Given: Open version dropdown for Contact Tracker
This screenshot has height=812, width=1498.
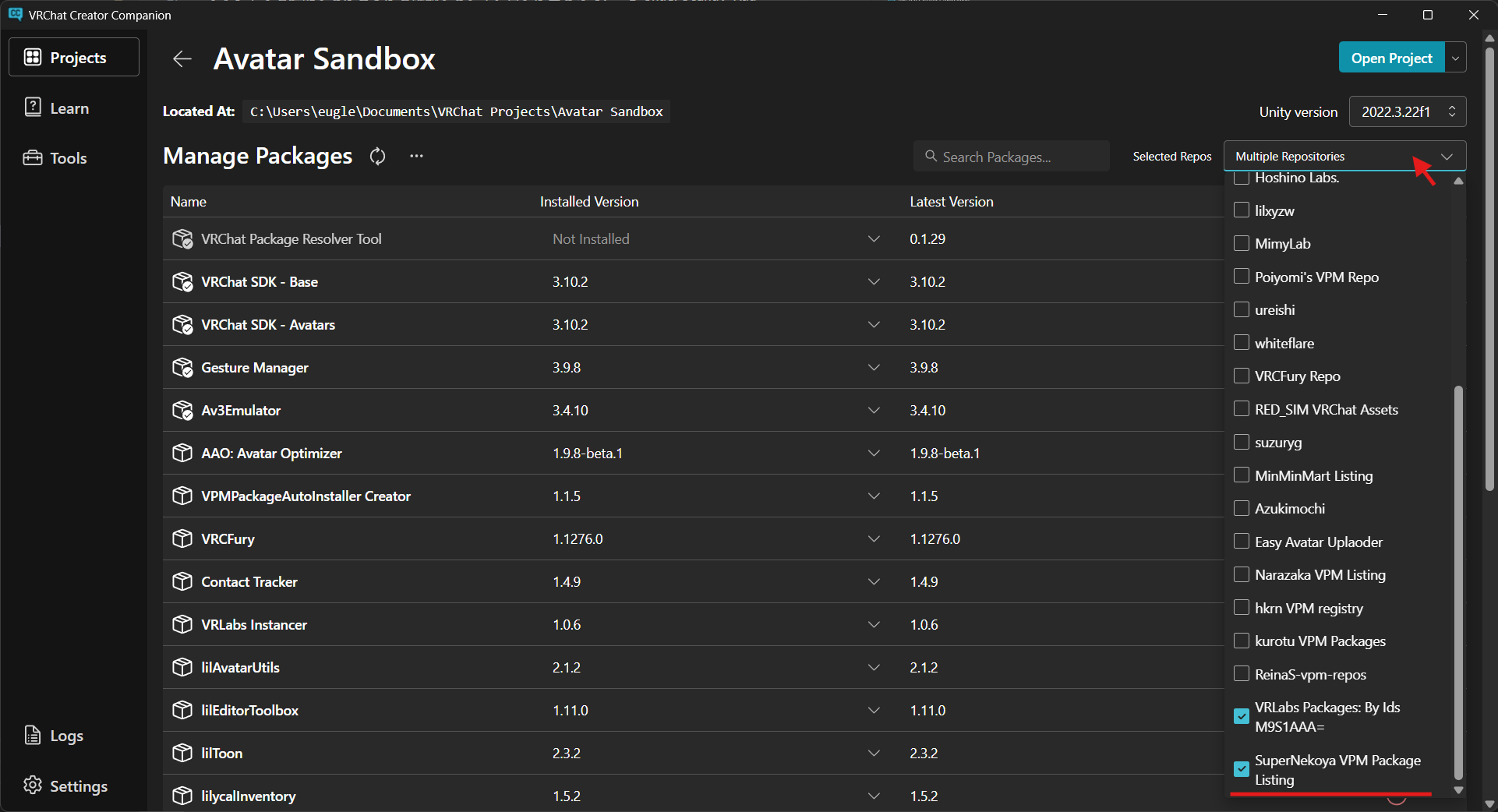Looking at the screenshot, I should pyautogui.click(x=874, y=582).
